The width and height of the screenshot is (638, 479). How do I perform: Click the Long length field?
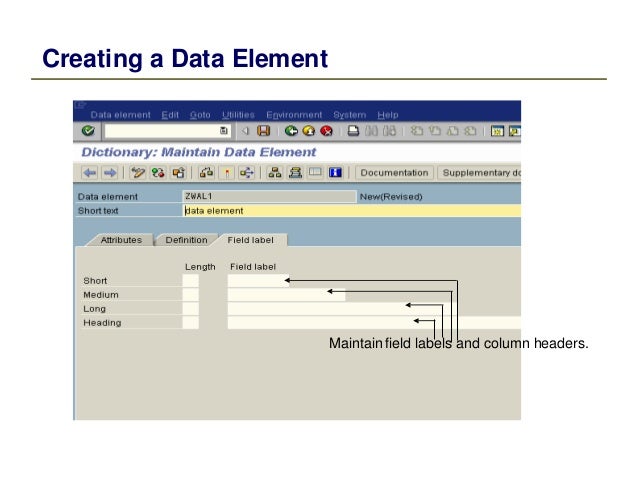click(190, 308)
